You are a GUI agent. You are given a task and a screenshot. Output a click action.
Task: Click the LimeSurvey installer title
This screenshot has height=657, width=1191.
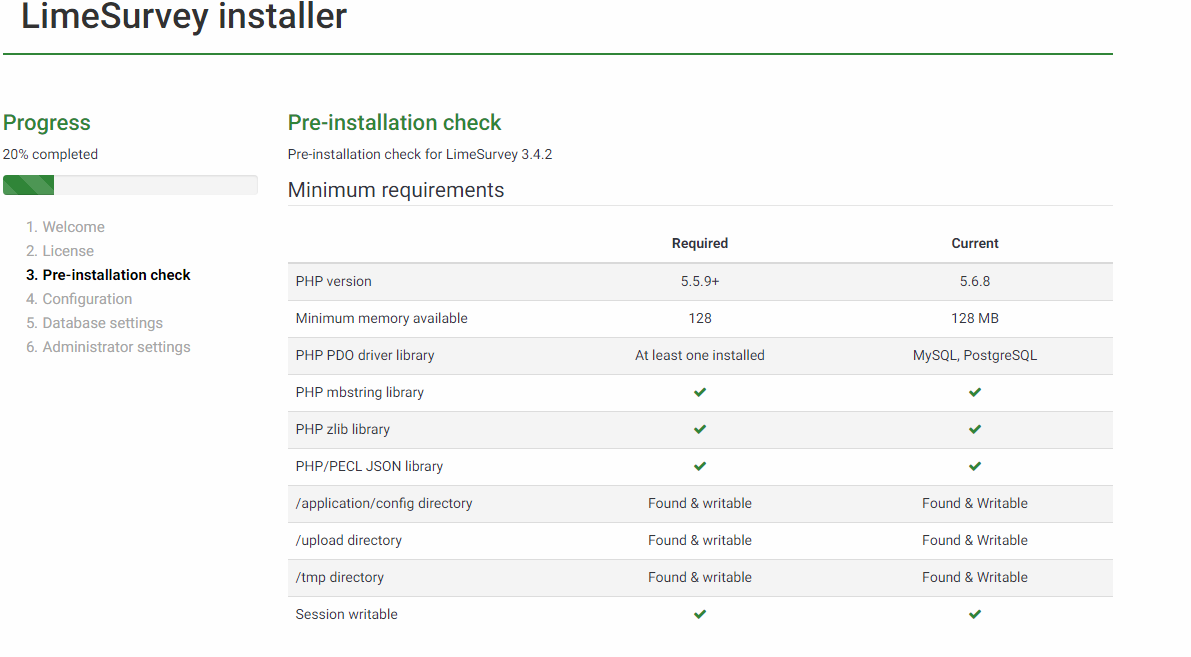tap(184, 16)
